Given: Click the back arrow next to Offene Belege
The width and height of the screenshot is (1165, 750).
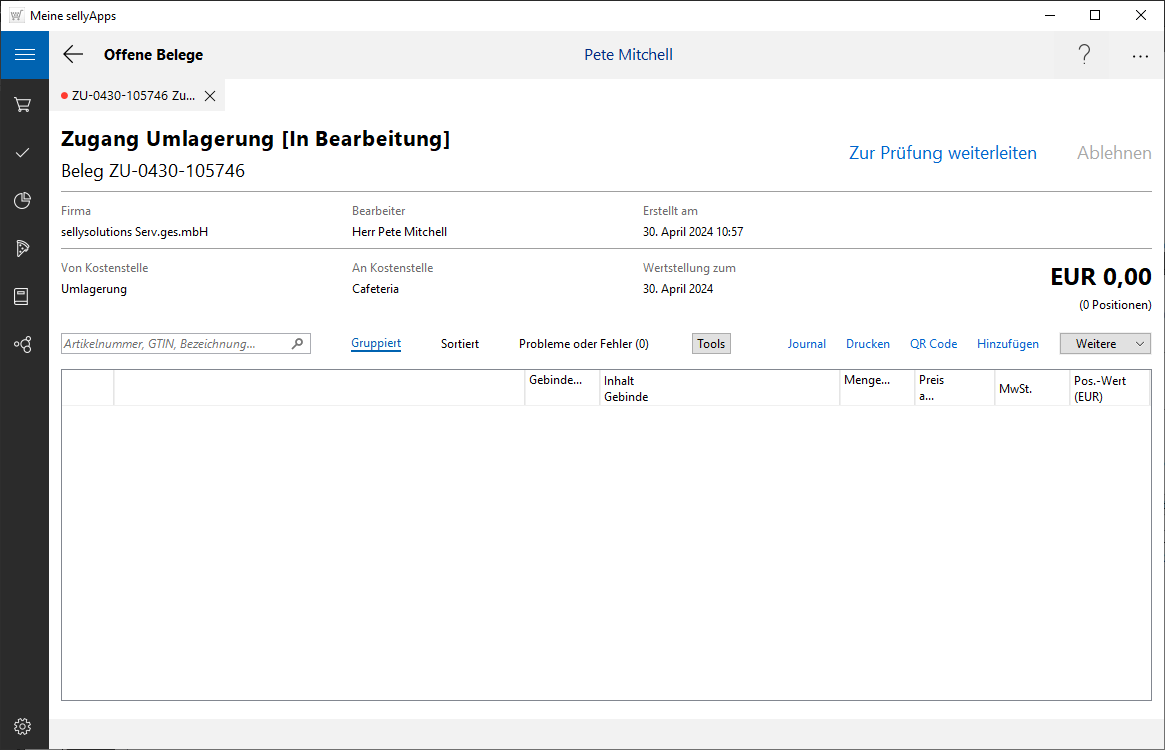Looking at the screenshot, I should 73,55.
